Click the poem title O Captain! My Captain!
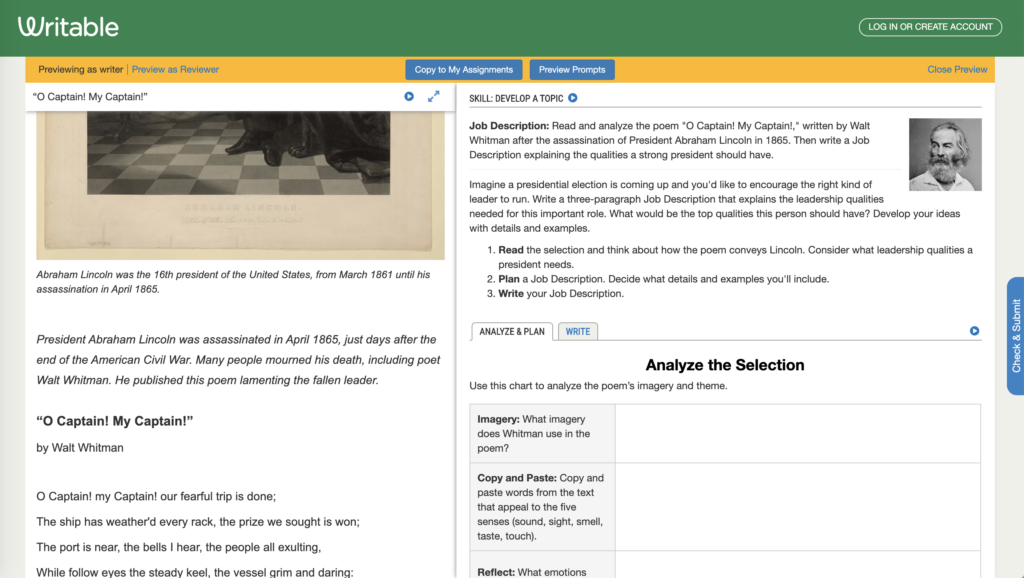The image size is (1024, 578). 114,421
